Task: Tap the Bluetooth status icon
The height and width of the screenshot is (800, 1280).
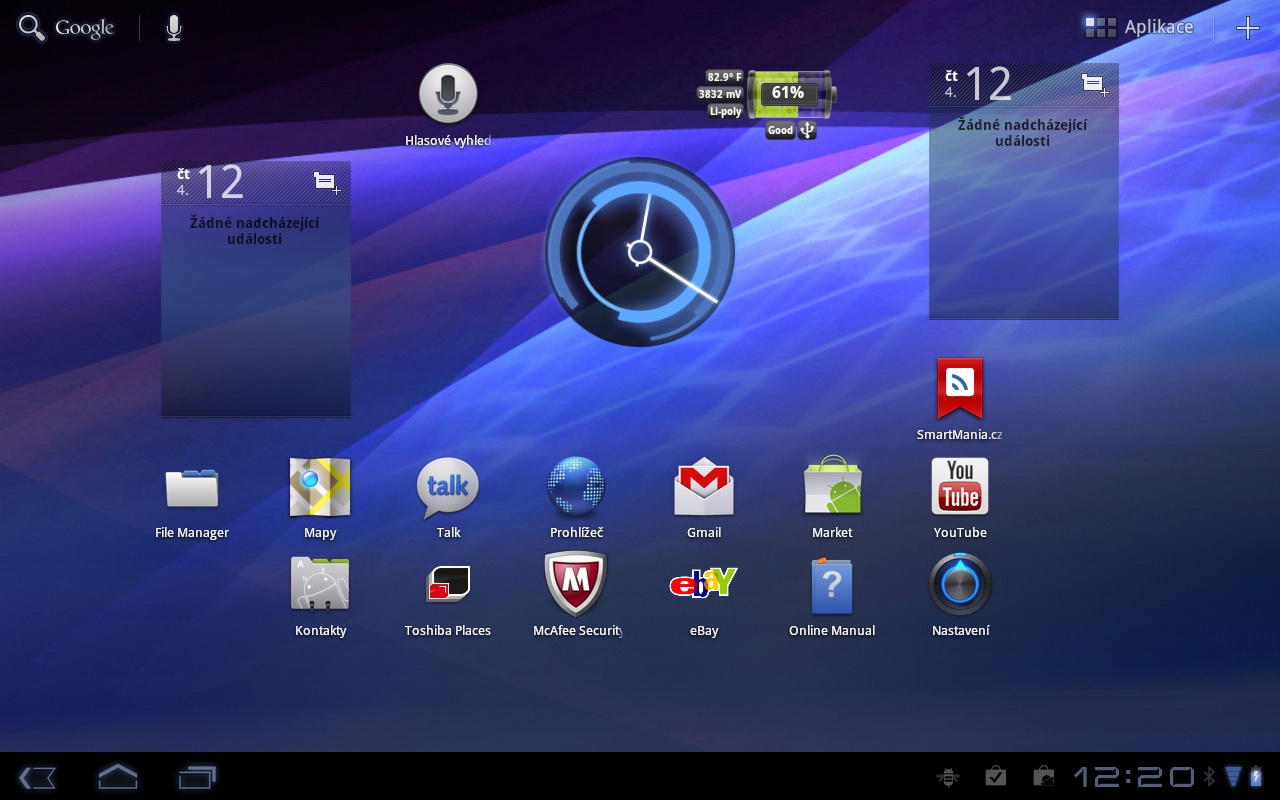Action: tap(1209, 776)
